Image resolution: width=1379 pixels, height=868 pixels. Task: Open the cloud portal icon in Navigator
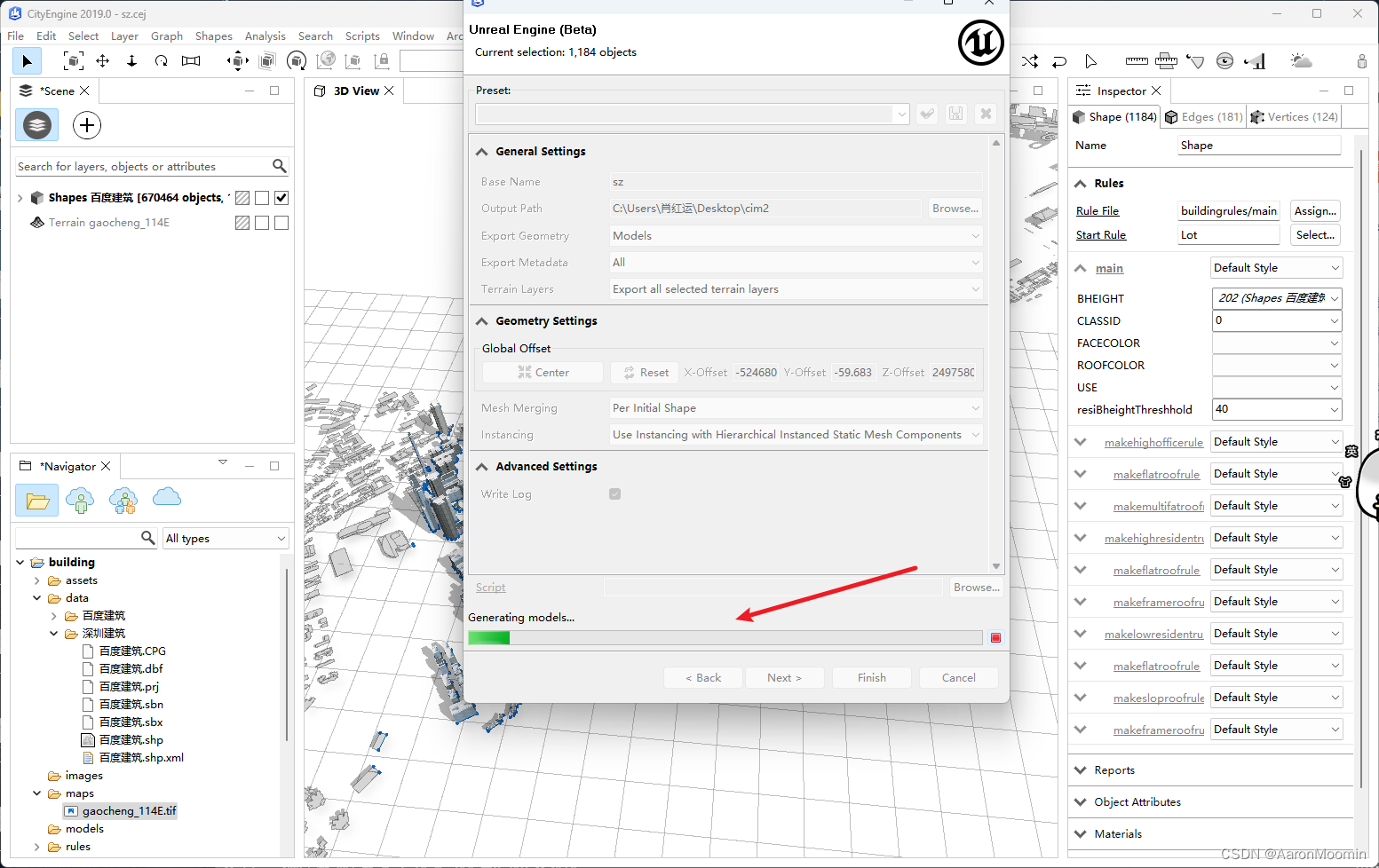point(167,497)
